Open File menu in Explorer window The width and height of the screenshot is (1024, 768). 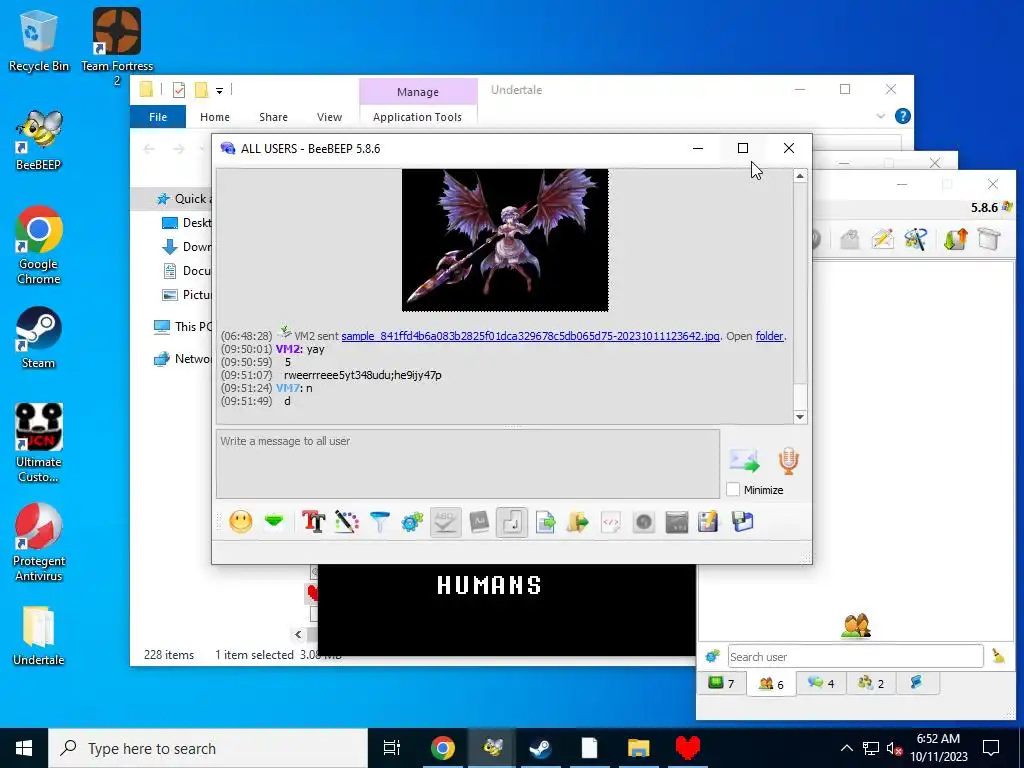point(158,117)
